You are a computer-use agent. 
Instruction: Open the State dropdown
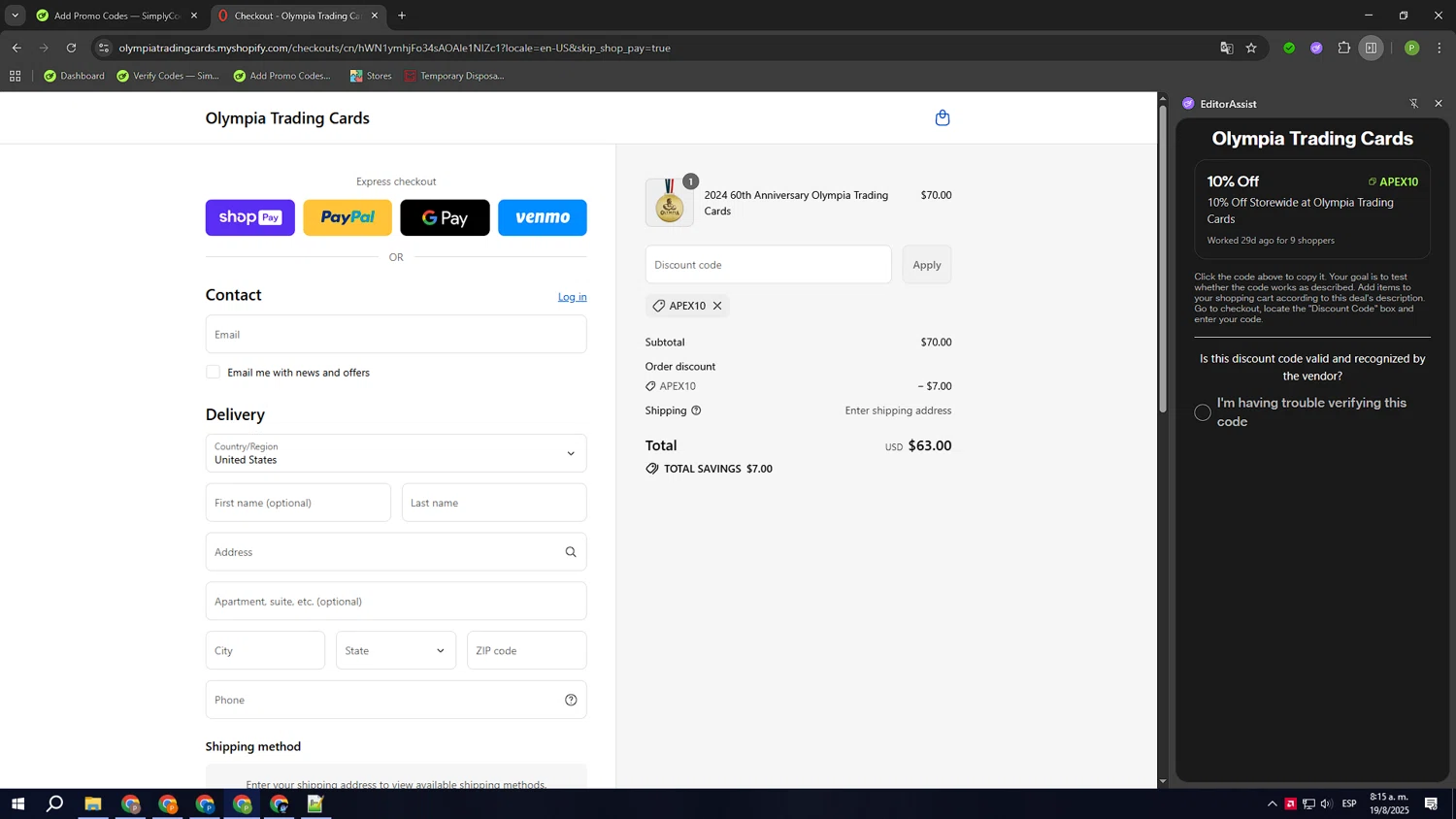[396, 650]
